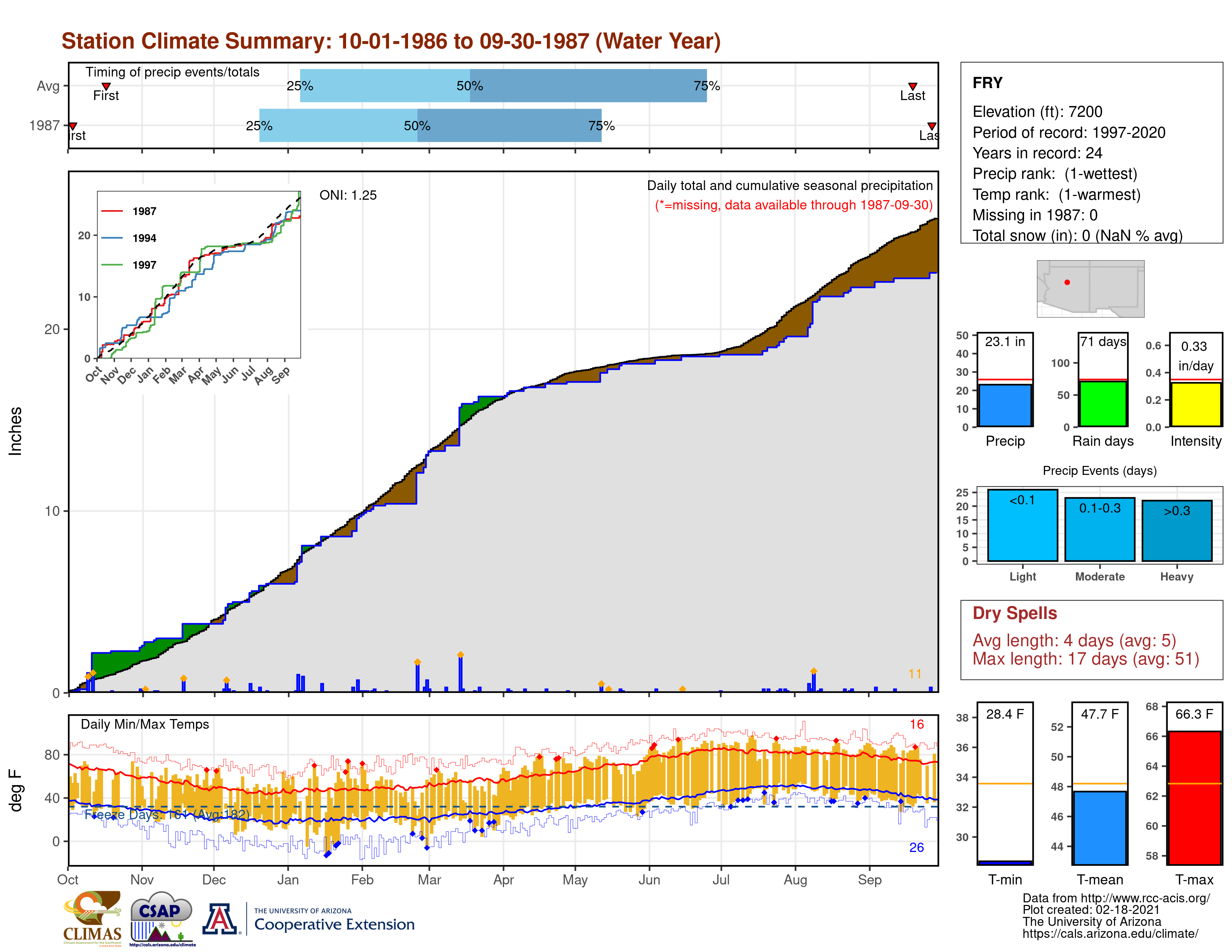The height and width of the screenshot is (952, 1232).
Task: Click the CSAP cloud logo
Action: [x=162, y=918]
